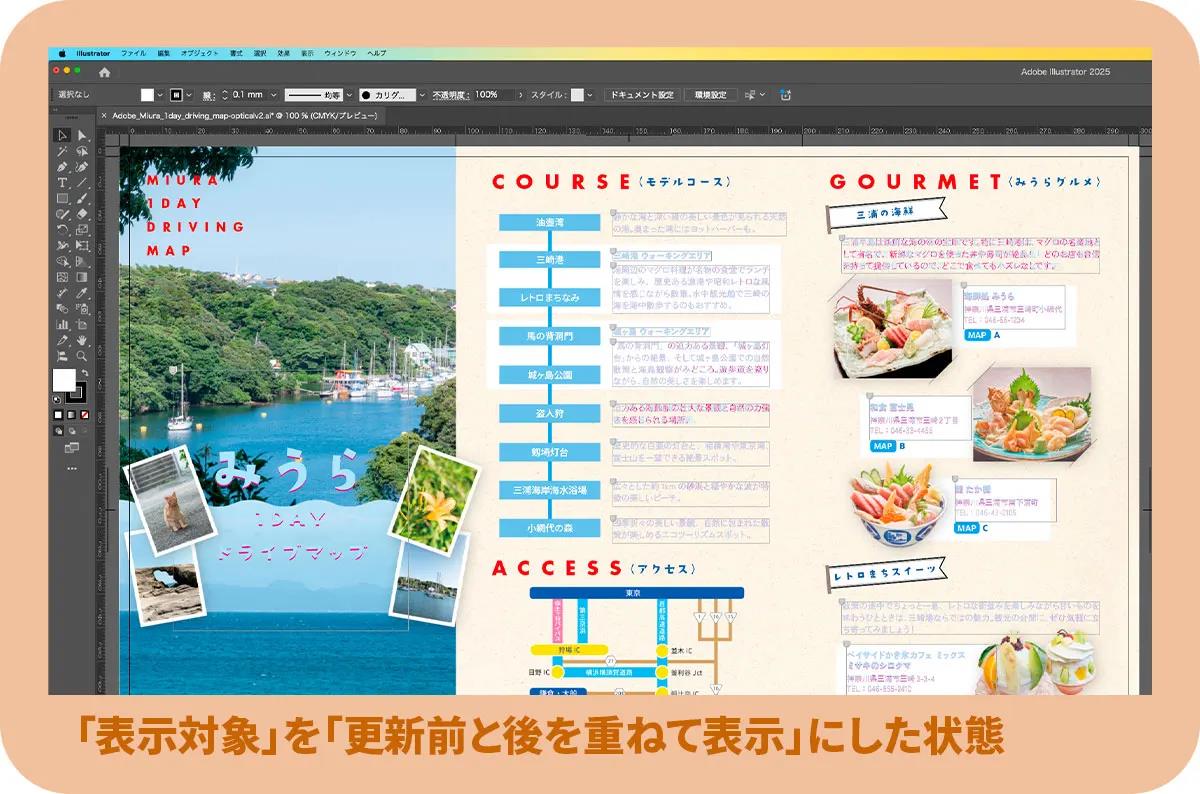Enable Draw Behind mode
The width and height of the screenshot is (1200, 794).
click(x=72, y=430)
